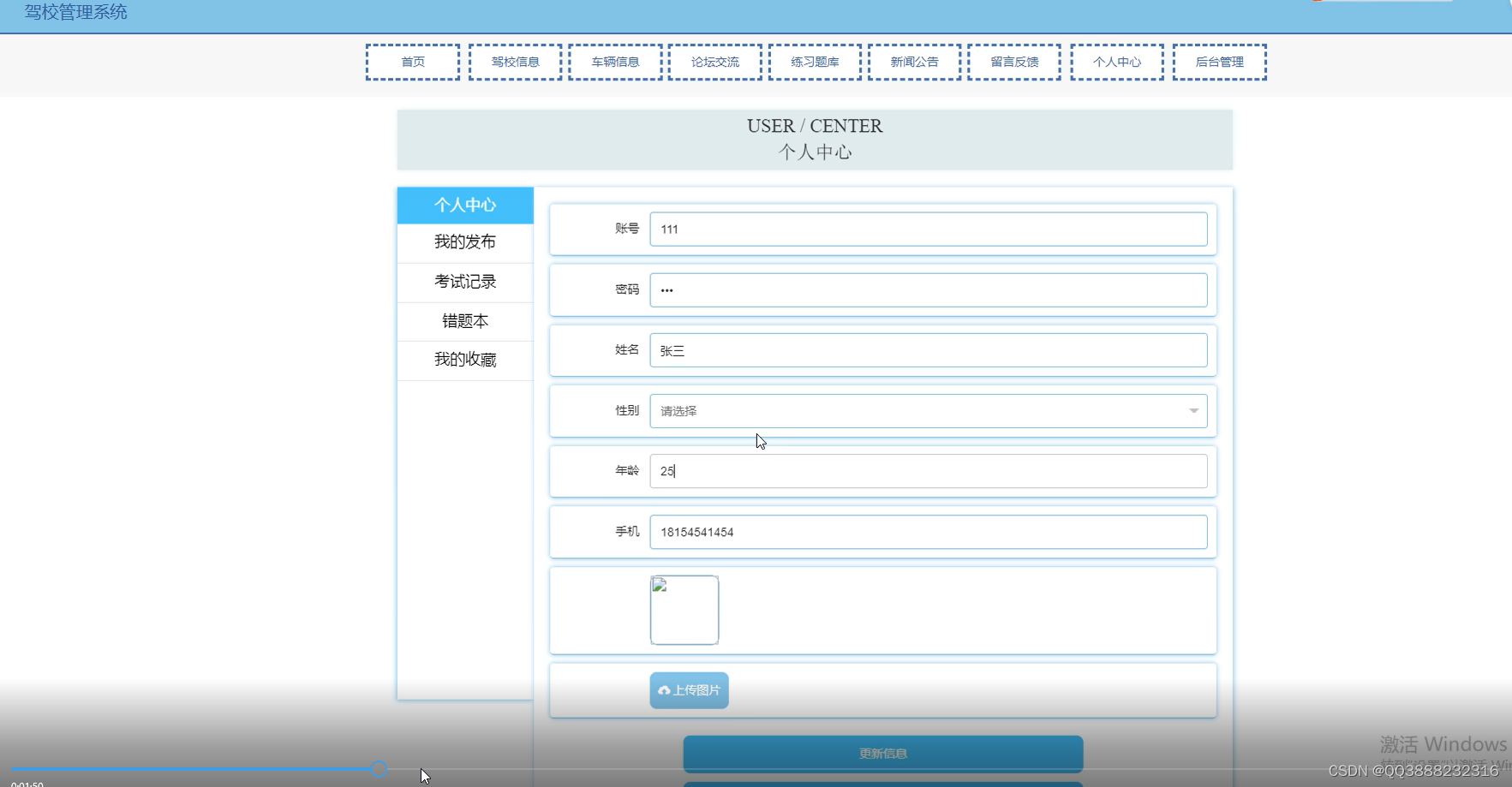Open the 练习题库 navigation item
The image size is (1512, 787).
click(x=815, y=62)
